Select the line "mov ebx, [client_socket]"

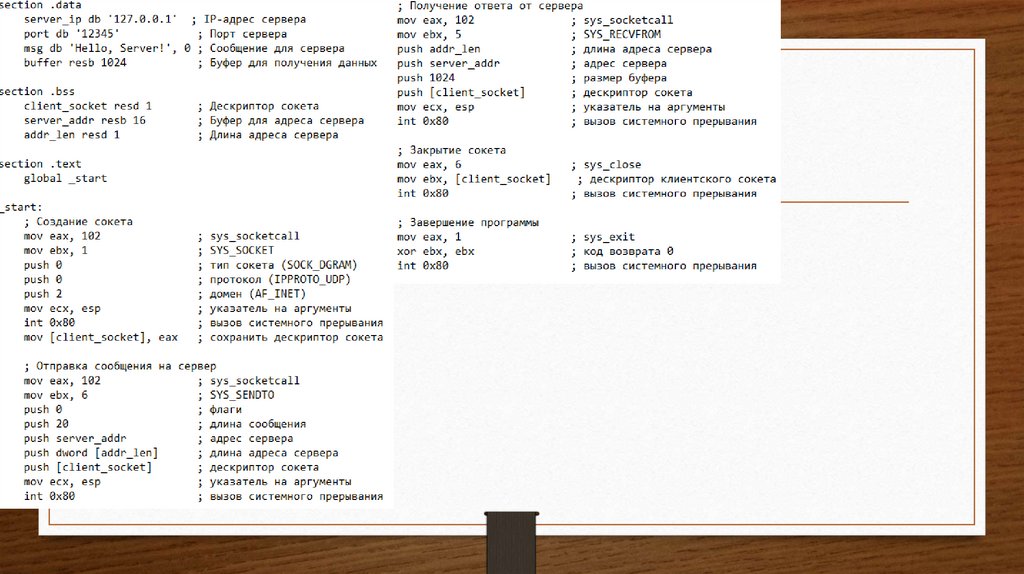(x=474, y=179)
